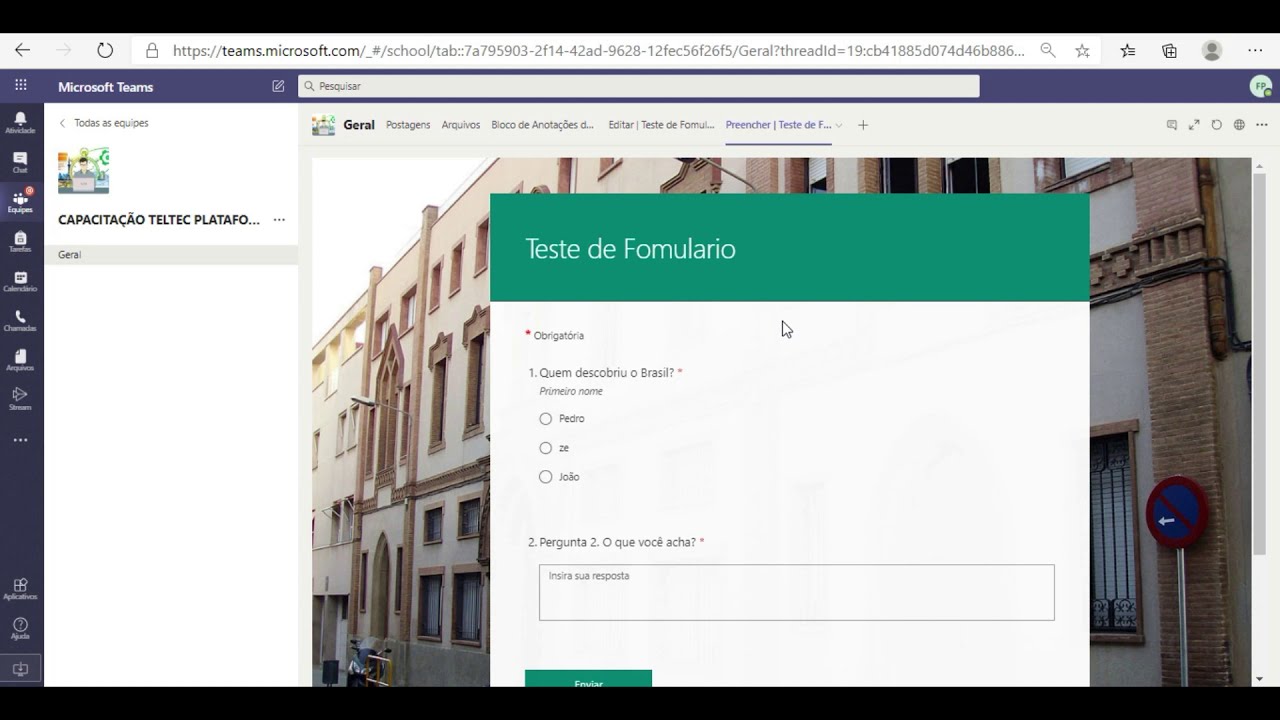Open the Teams user avatar

coord(1261,87)
